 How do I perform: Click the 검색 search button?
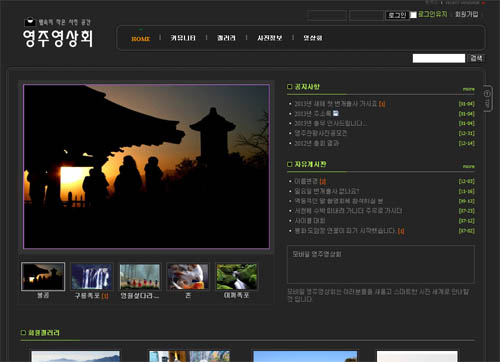tap(476, 58)
